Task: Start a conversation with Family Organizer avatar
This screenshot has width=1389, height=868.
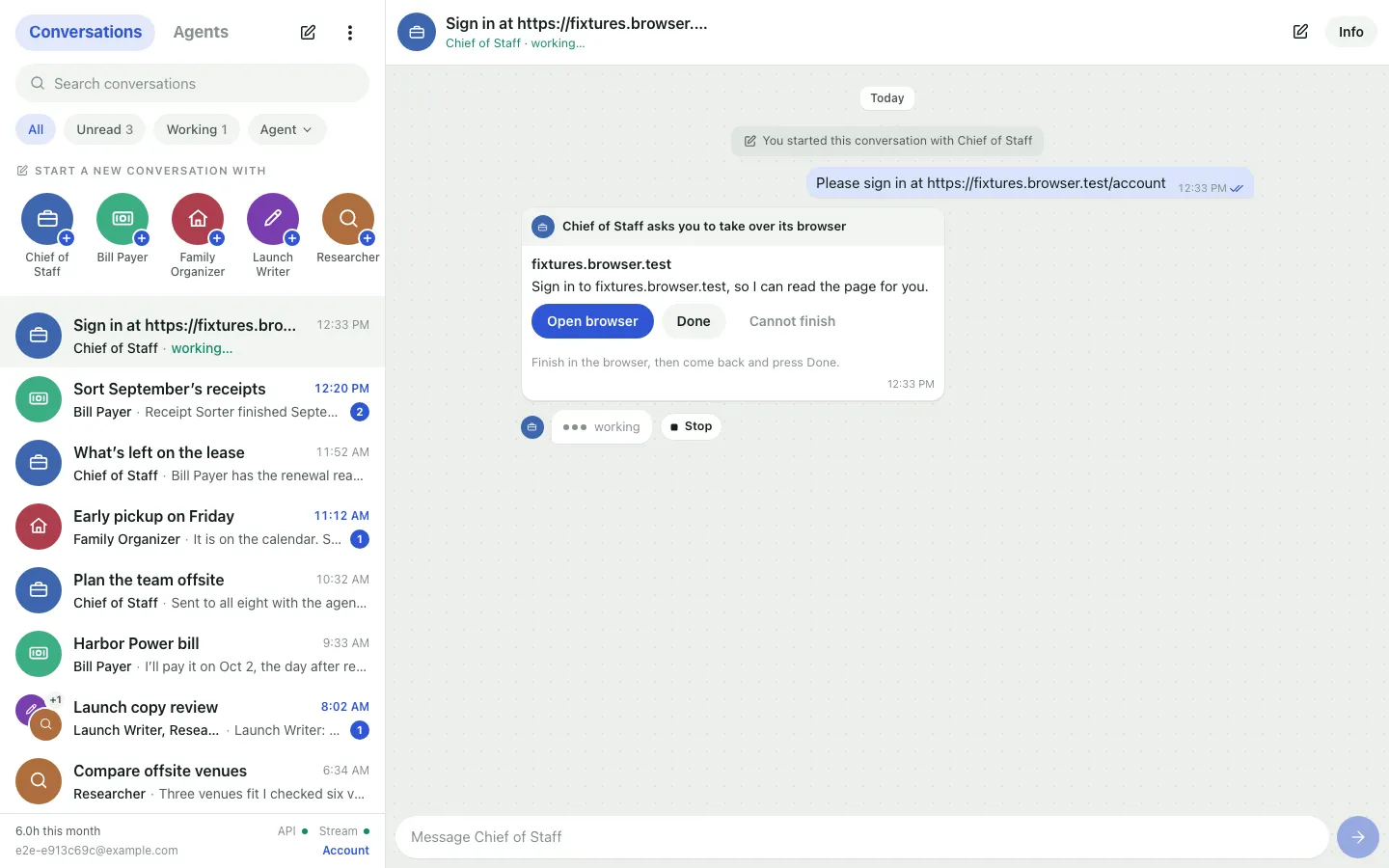Action: 198,219
